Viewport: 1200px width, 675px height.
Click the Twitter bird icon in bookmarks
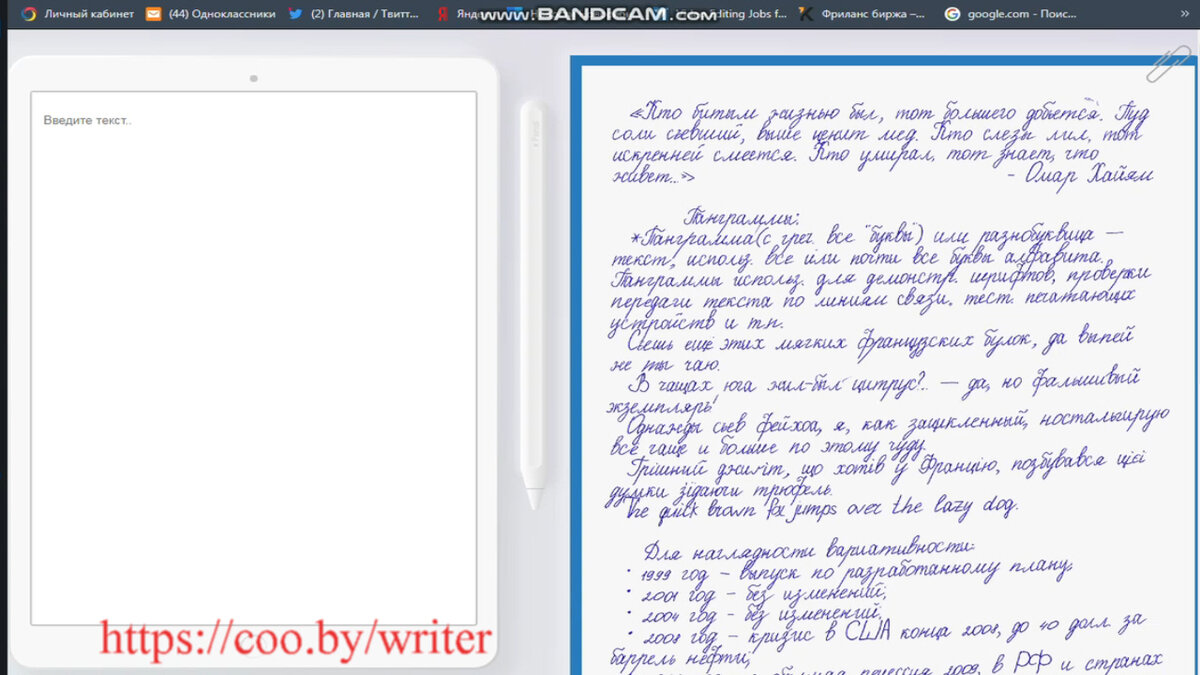click(295, 14)
